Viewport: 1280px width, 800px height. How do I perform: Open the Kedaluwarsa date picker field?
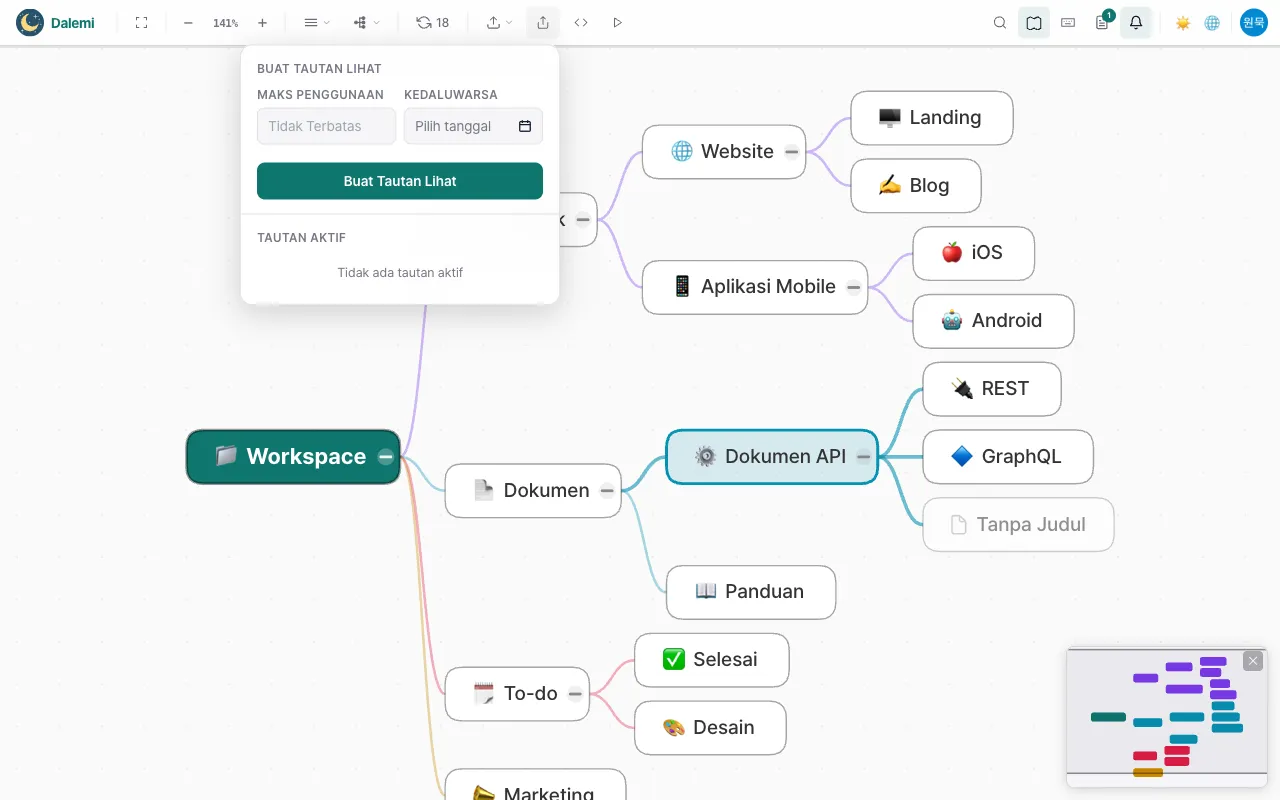(x=473, y=126)
